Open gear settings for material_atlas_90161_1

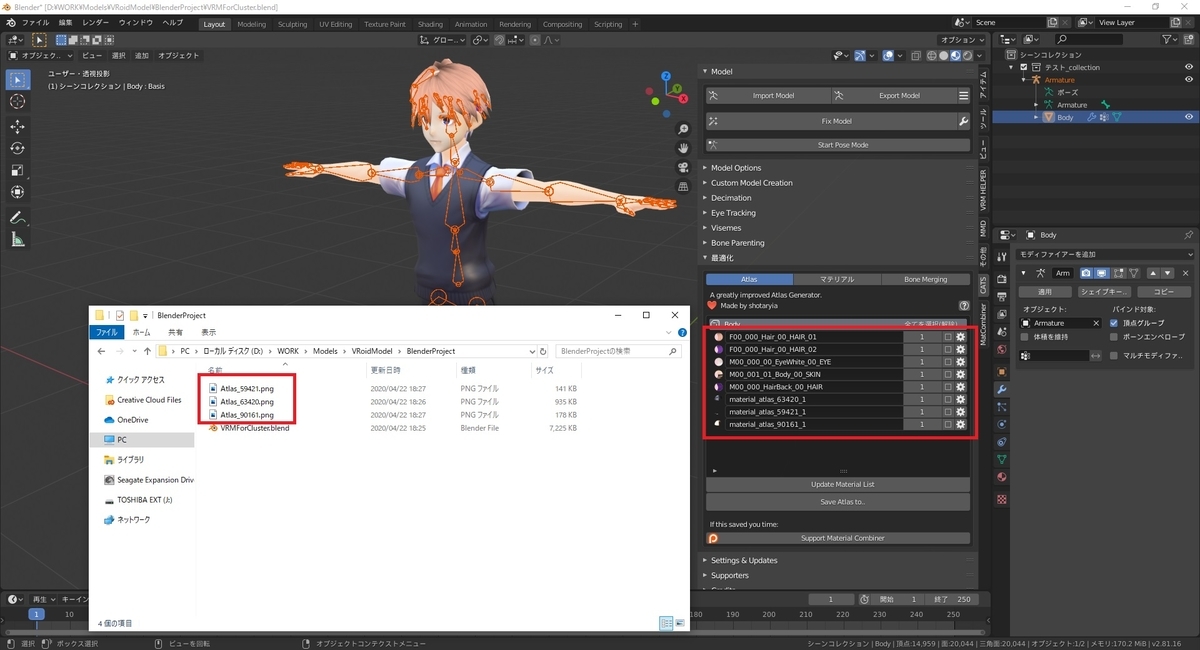tap(961, 424)
